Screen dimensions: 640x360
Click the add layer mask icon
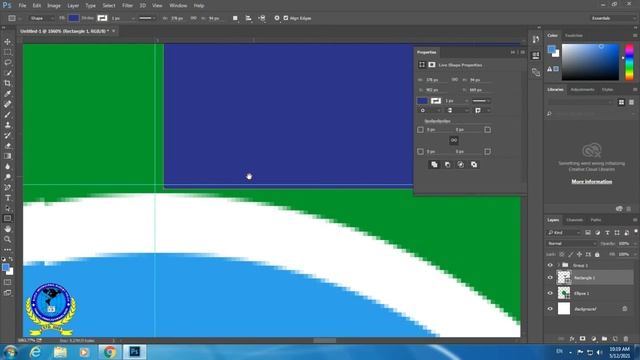pos(582,339)
